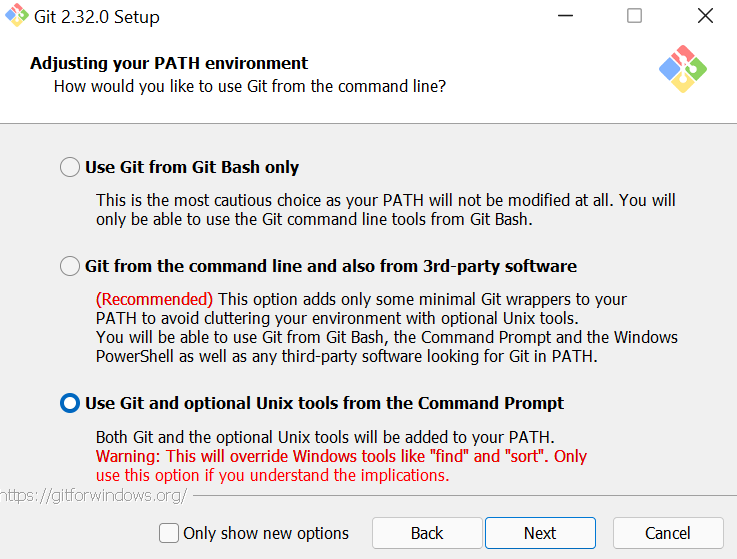Click the red "(Recommended)" label
737x559 pixels.
154,299
